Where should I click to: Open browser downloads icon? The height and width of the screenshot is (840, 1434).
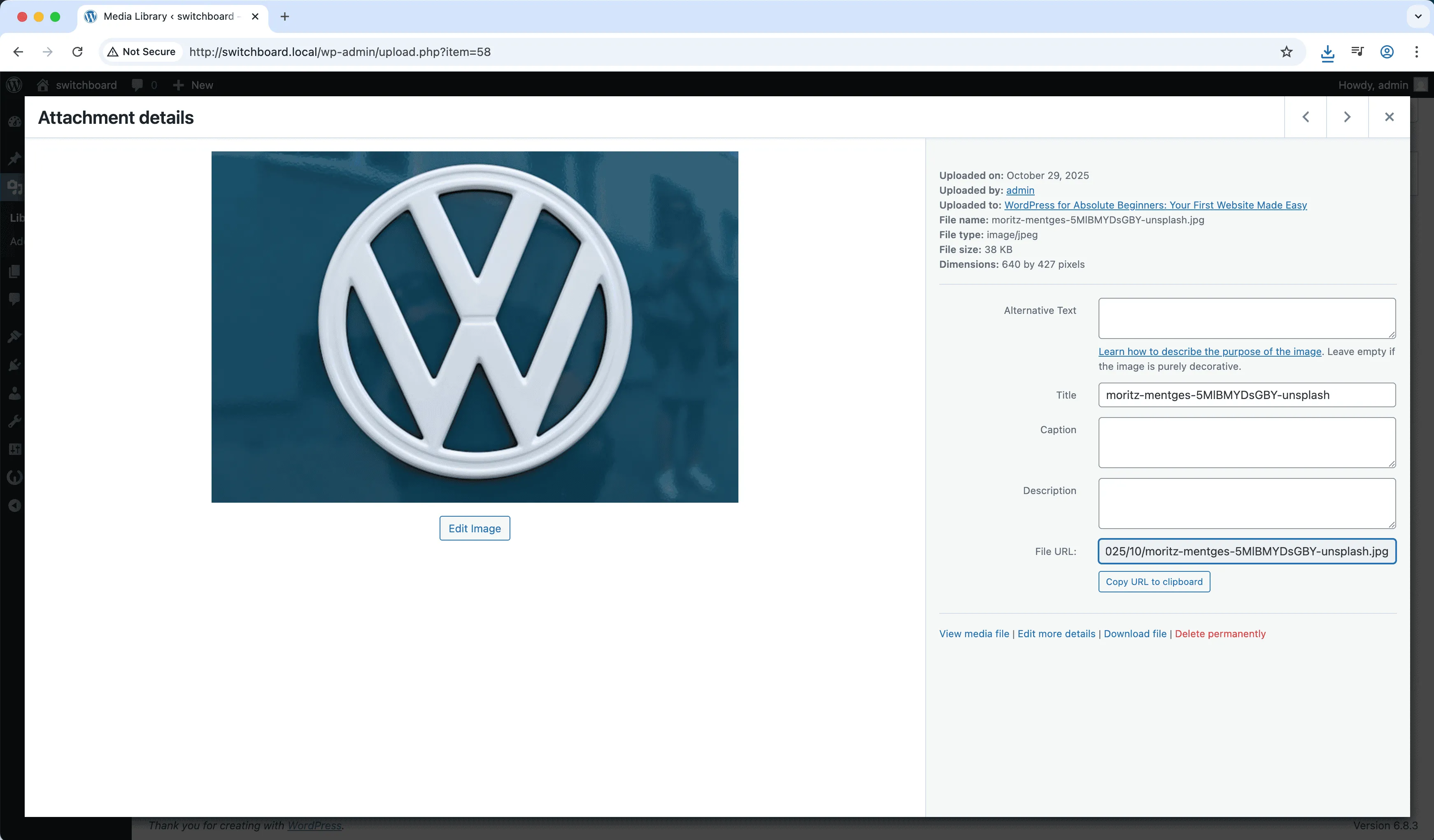pyautogui.click(x=1327, y=52)
